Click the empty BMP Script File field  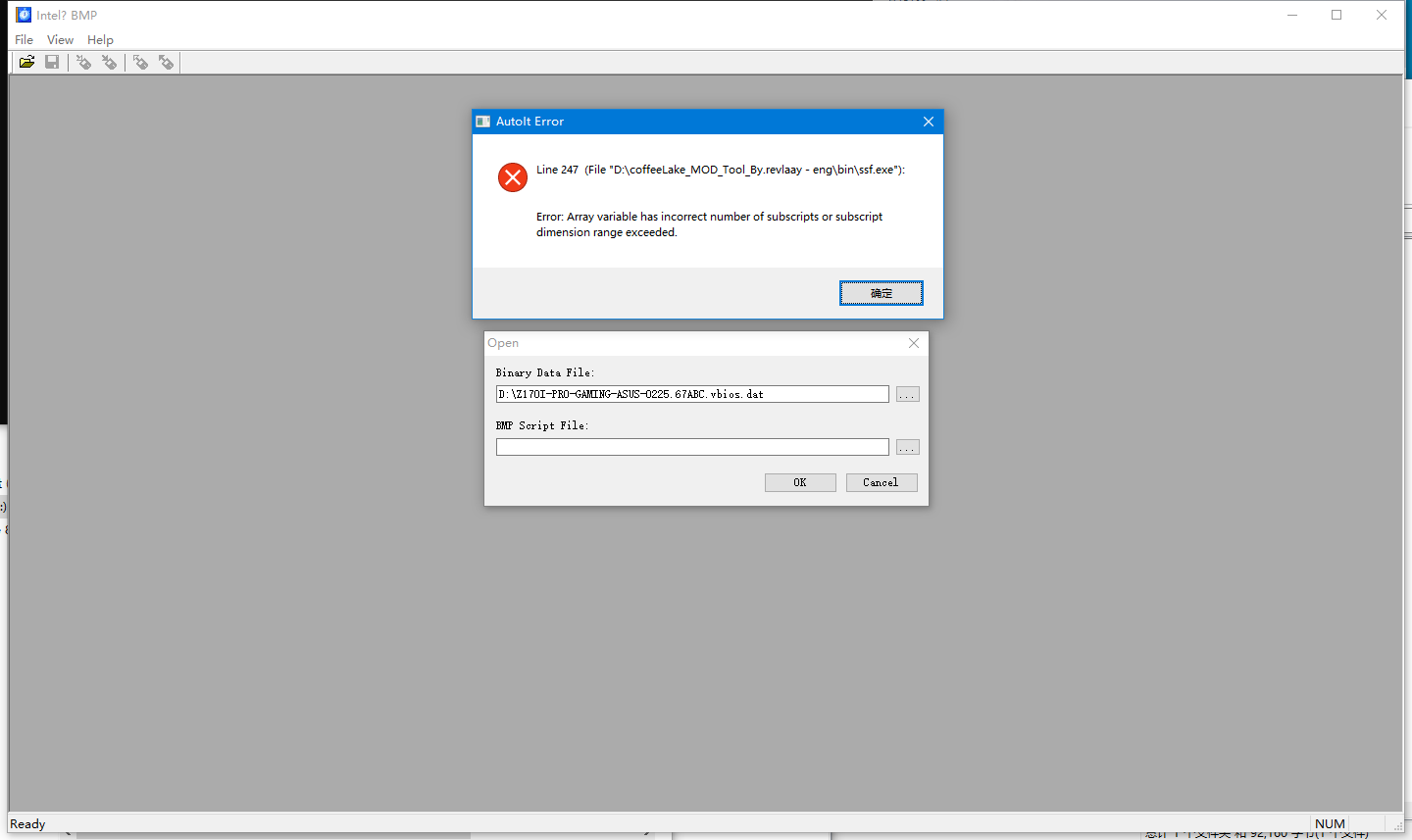pos(692,447)
